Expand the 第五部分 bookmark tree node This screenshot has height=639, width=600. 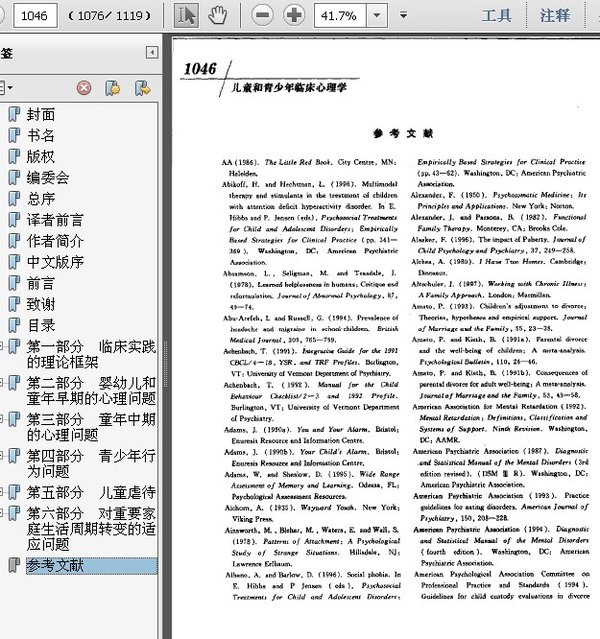[2, 492]
